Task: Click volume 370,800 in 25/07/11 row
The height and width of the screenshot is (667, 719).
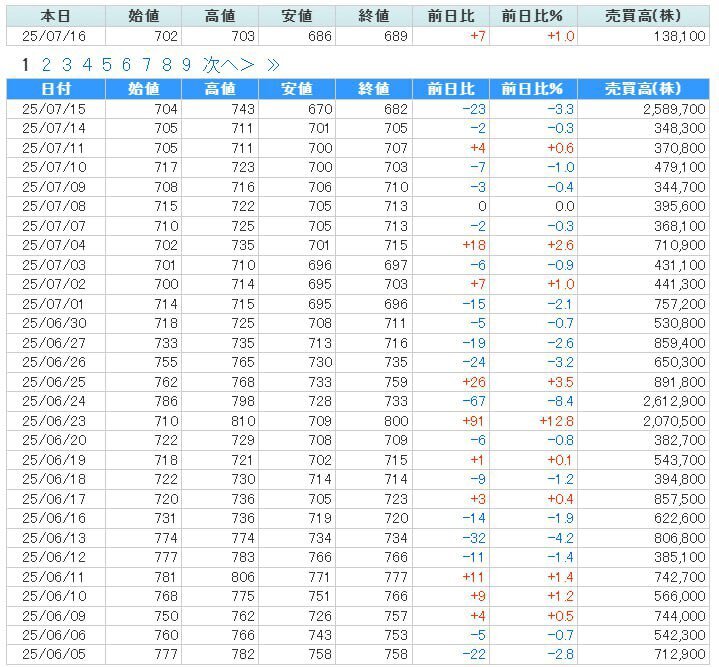Action: tap(680, 148)
